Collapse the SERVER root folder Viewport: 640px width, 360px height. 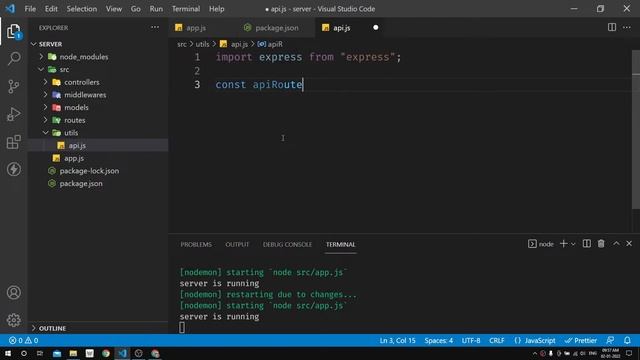coord(34,44)
